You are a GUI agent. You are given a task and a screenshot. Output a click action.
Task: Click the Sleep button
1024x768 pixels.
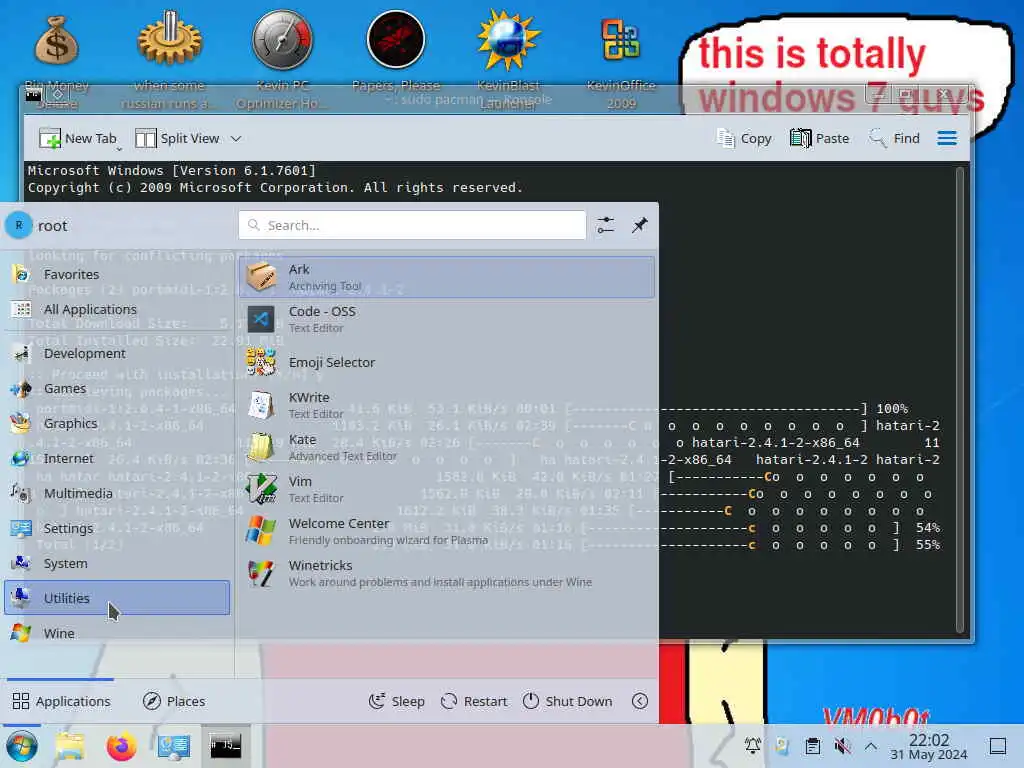tap(396, 701)
